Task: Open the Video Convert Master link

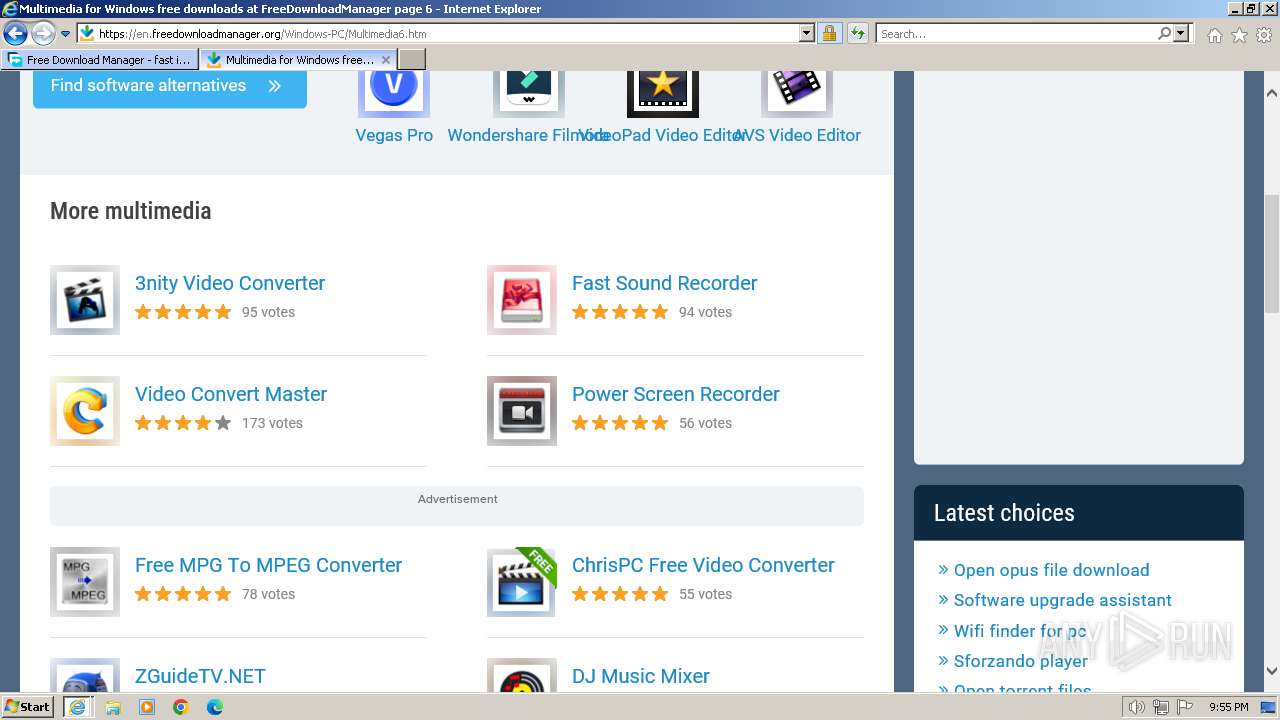Action: pyautogui.click(x=231, y=394)
